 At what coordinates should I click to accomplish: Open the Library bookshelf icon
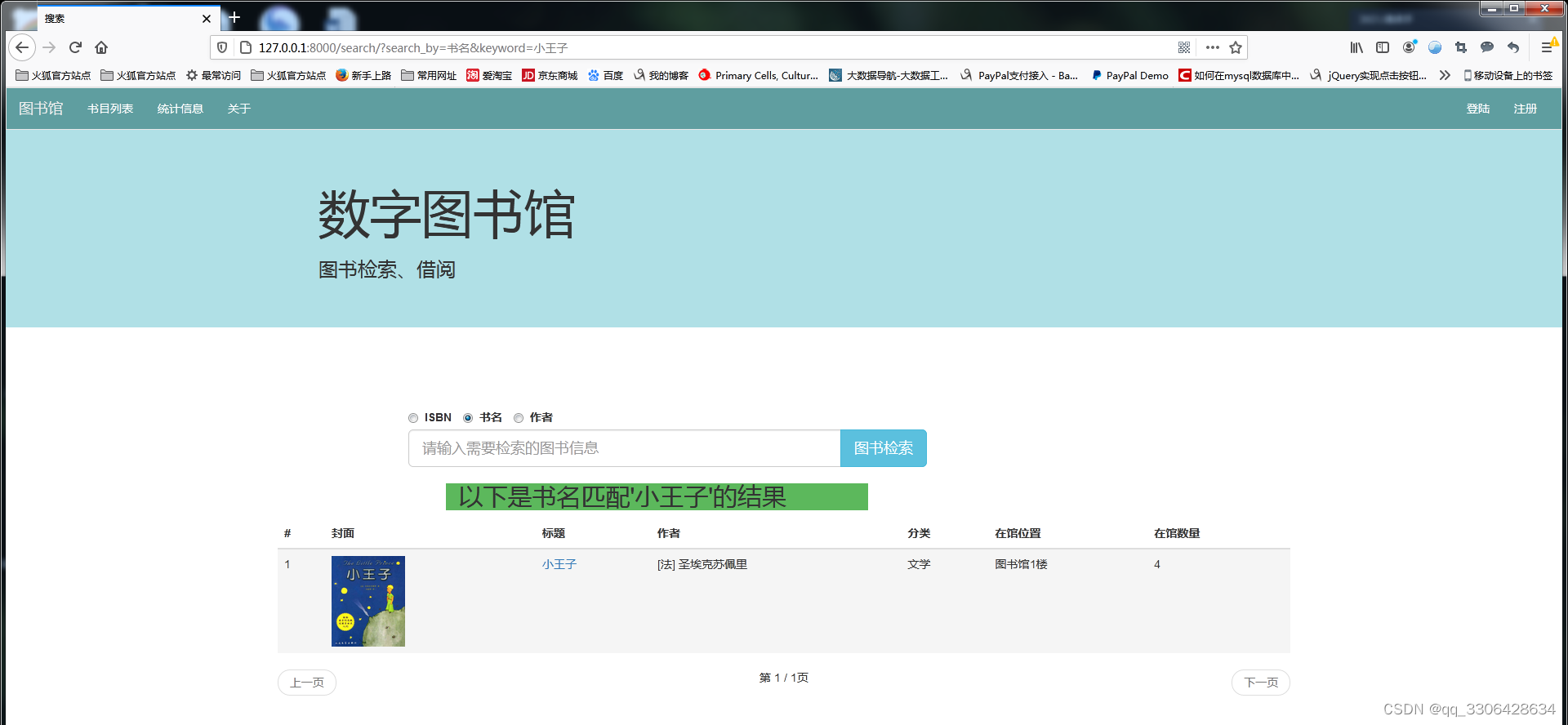coord(1356,47)
